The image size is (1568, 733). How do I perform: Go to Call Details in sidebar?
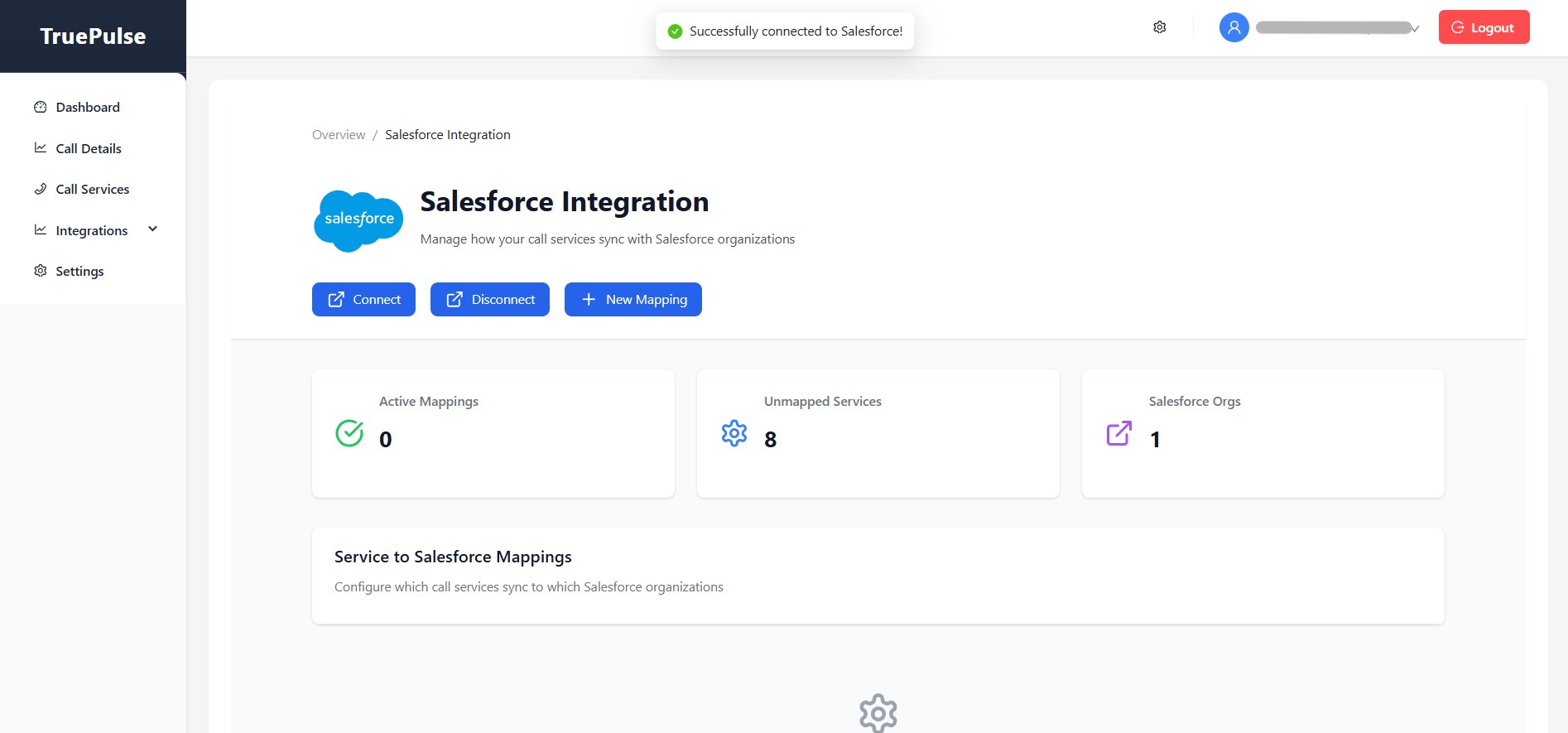point(88,148)
